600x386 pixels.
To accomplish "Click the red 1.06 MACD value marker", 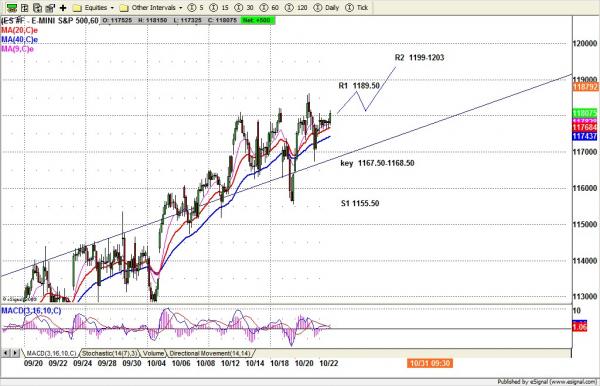I will (580, 327).
